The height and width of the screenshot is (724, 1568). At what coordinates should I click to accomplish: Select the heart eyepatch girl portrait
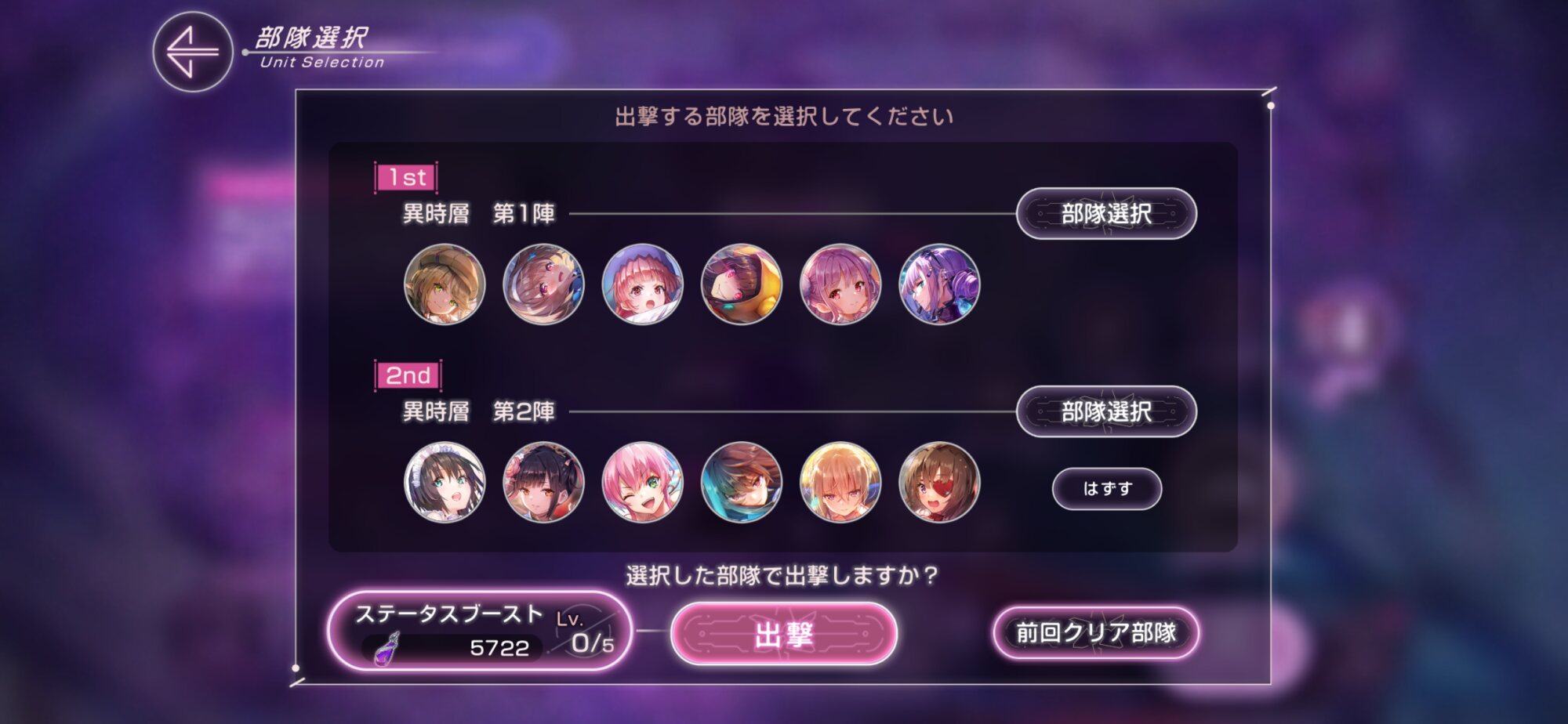click(938, 482)
